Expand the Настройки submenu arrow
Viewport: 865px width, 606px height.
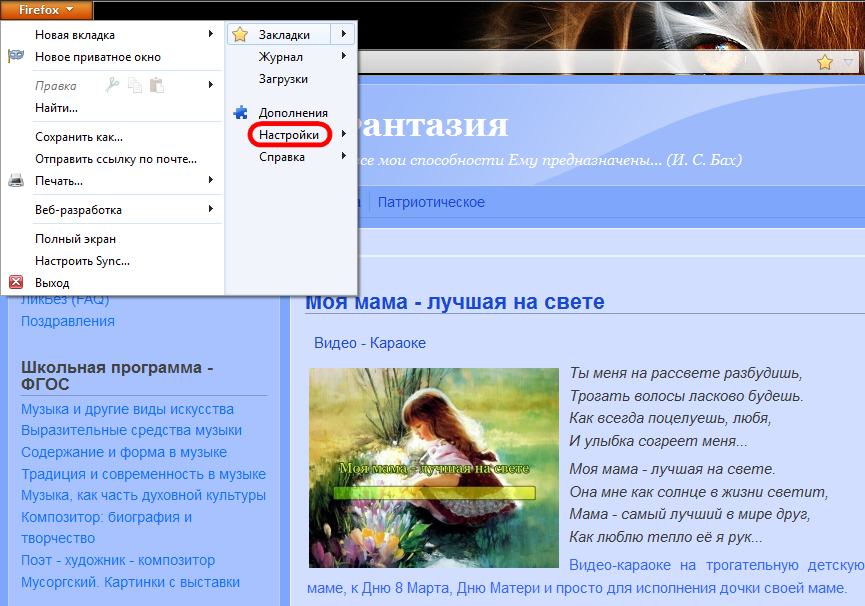[x=343, y=134]
